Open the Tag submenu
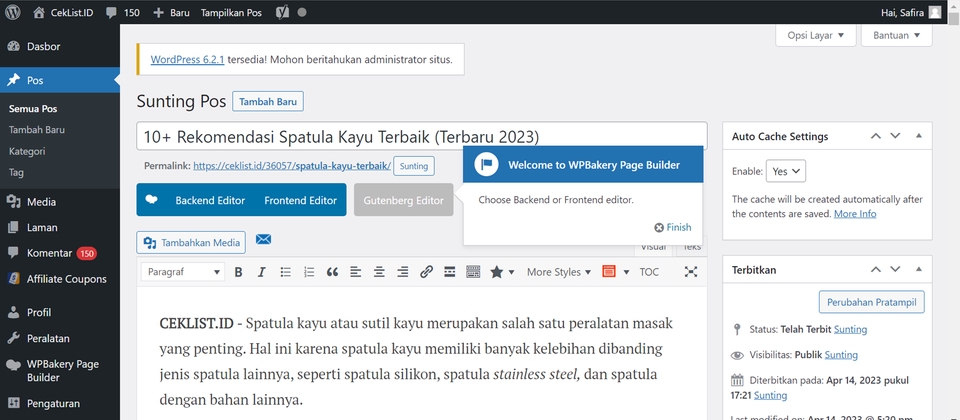 [17, 173]
